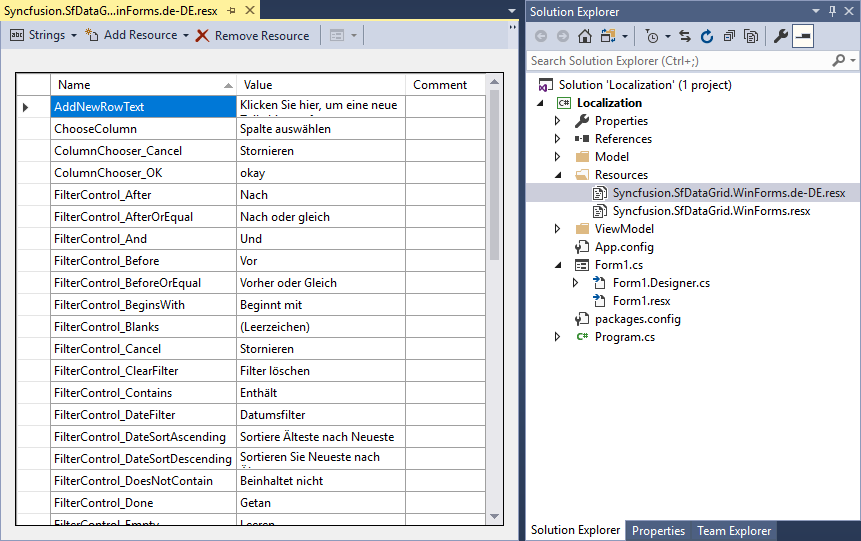Click the grid scroll down arrow
The image size is (861, 541).
(x=494, y=516)
